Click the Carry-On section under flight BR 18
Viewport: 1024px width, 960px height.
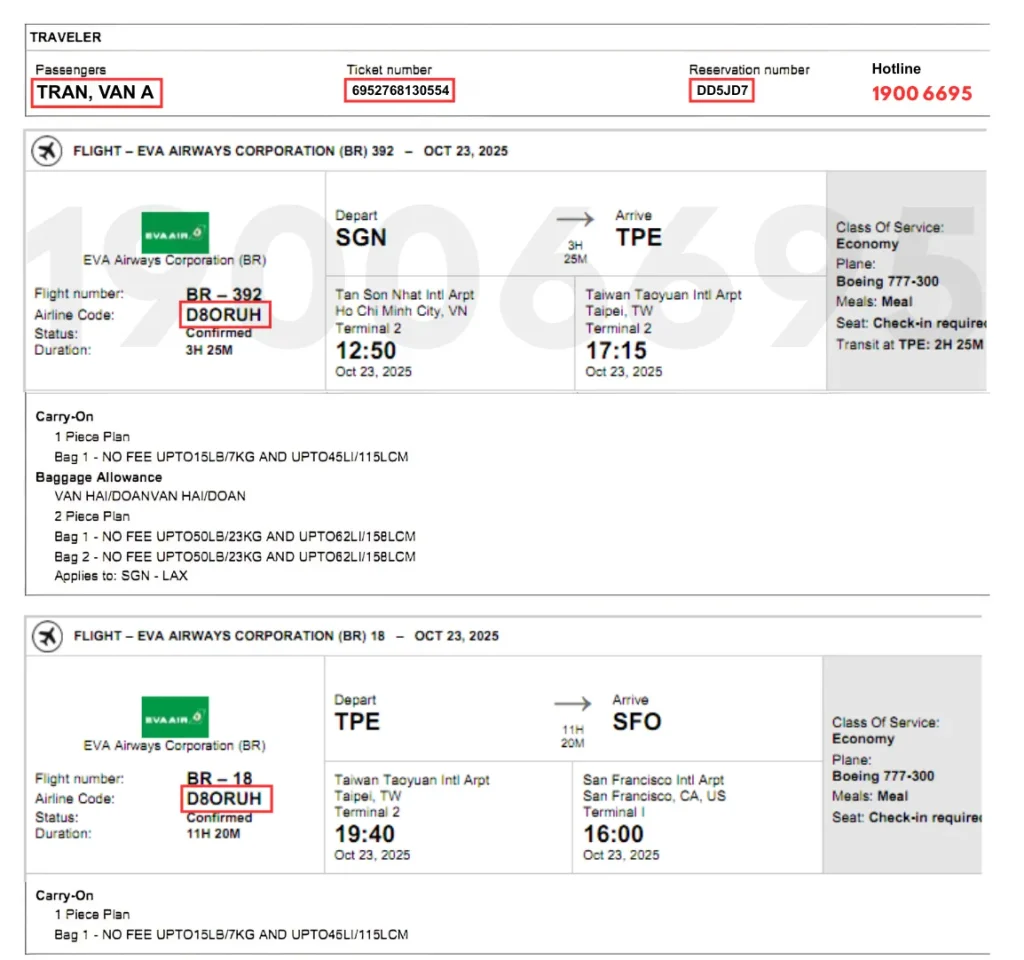[x=65, y=894]
